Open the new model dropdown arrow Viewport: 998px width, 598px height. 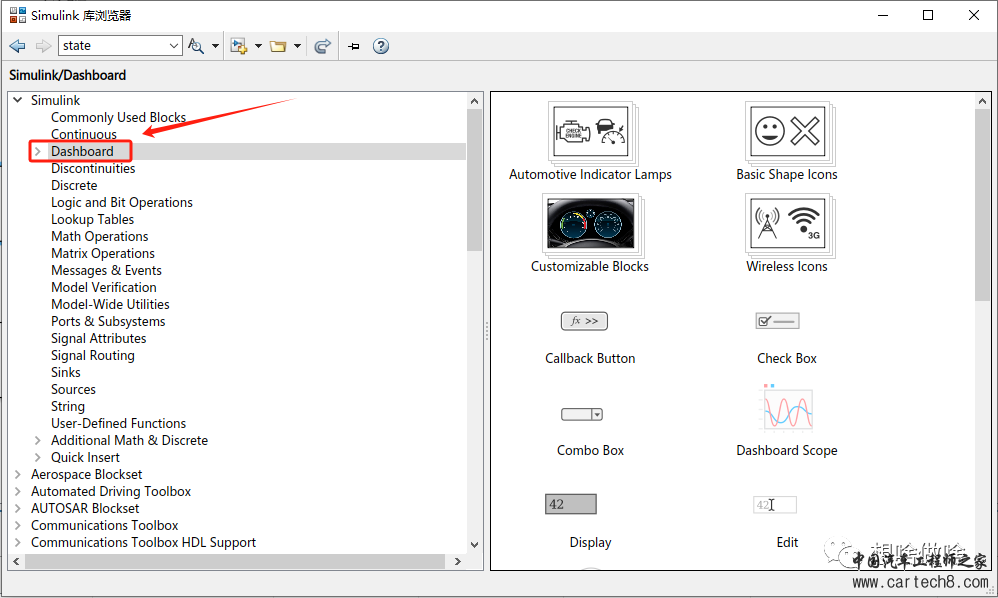258,46
